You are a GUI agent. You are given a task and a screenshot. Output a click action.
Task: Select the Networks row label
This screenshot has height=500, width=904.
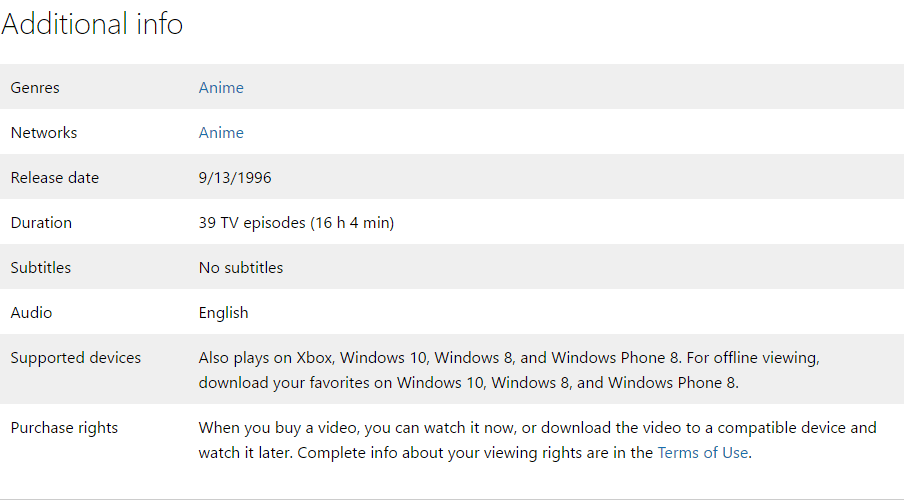[44, 133]
